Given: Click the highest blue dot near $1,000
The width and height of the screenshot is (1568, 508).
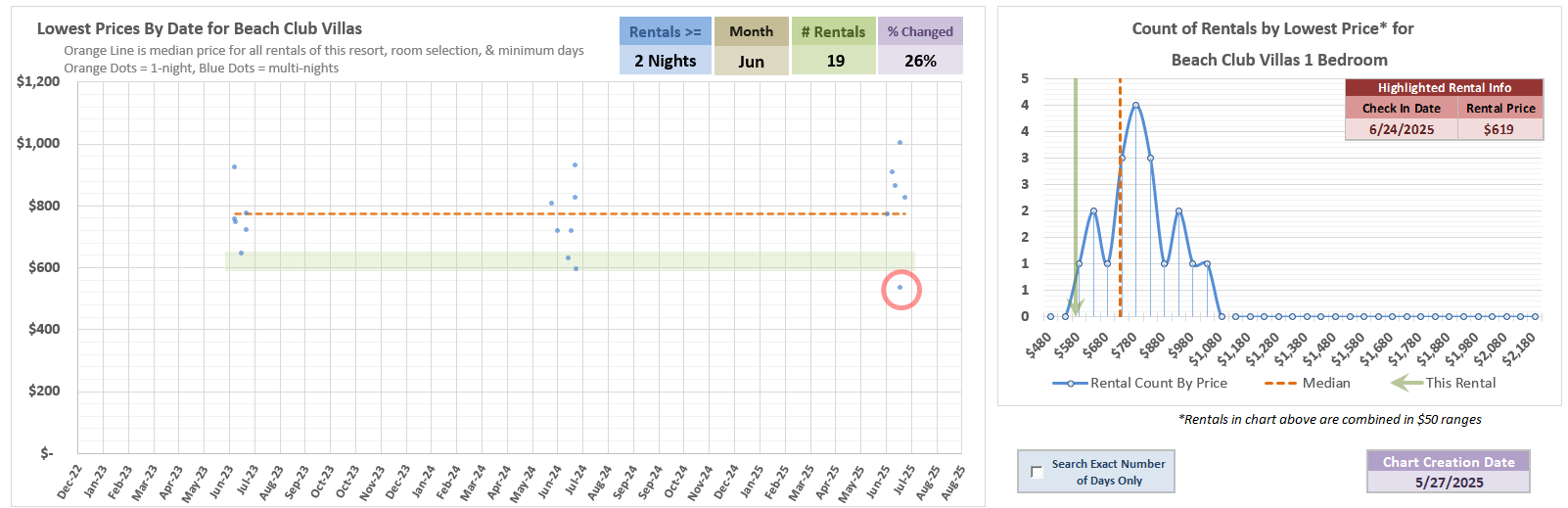Looking at the screenshot, I should click(x=899, y=143).
